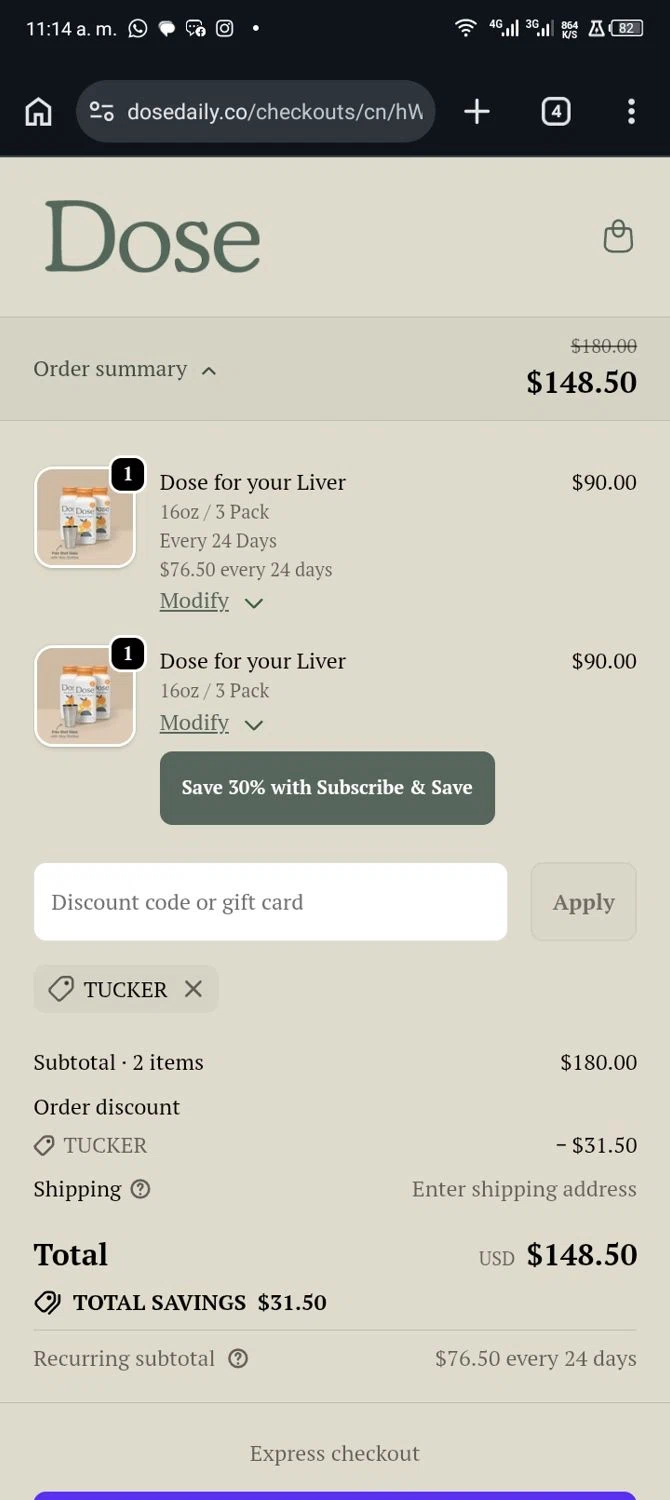Focus the discount code or gift card field
670x1500 pixels.
click(270, 902)
